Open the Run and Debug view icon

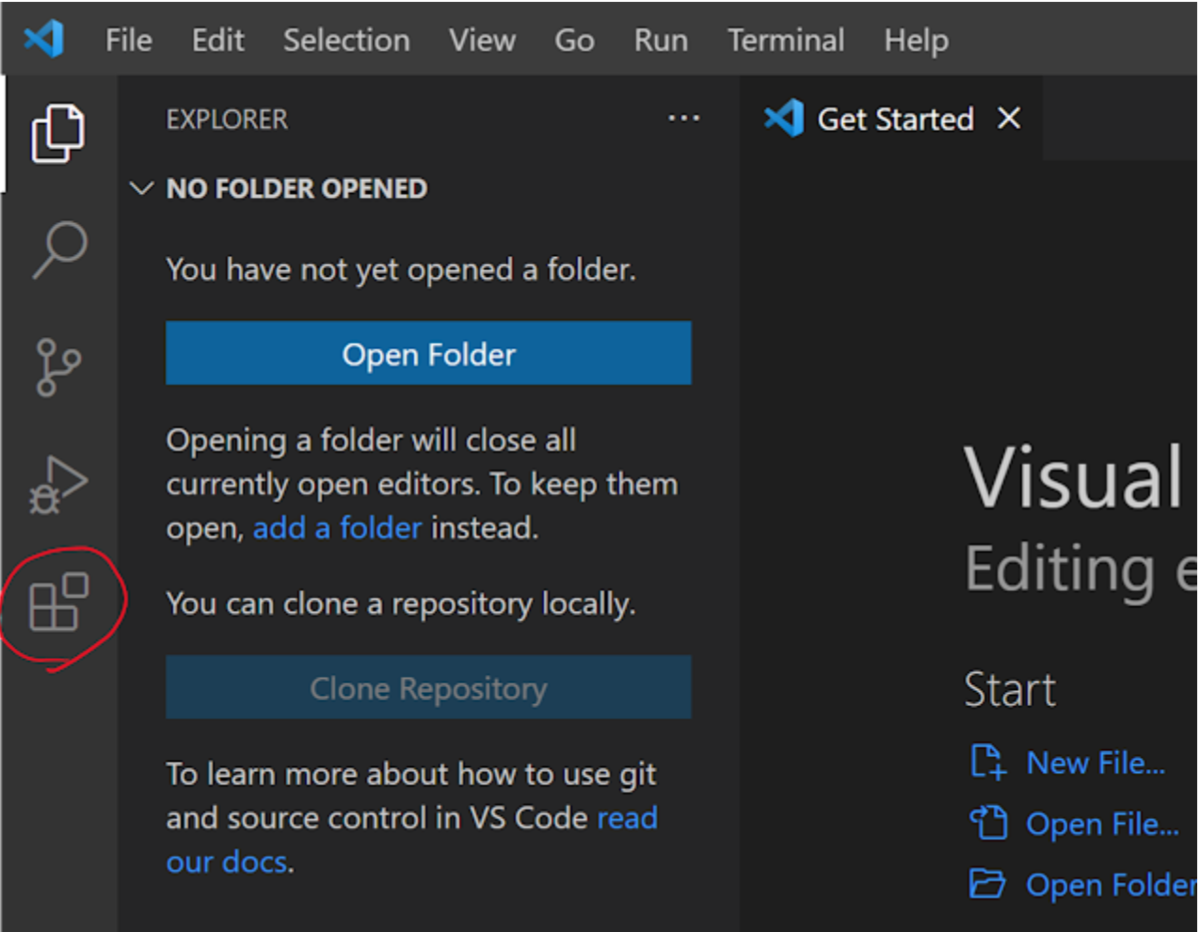58,486
